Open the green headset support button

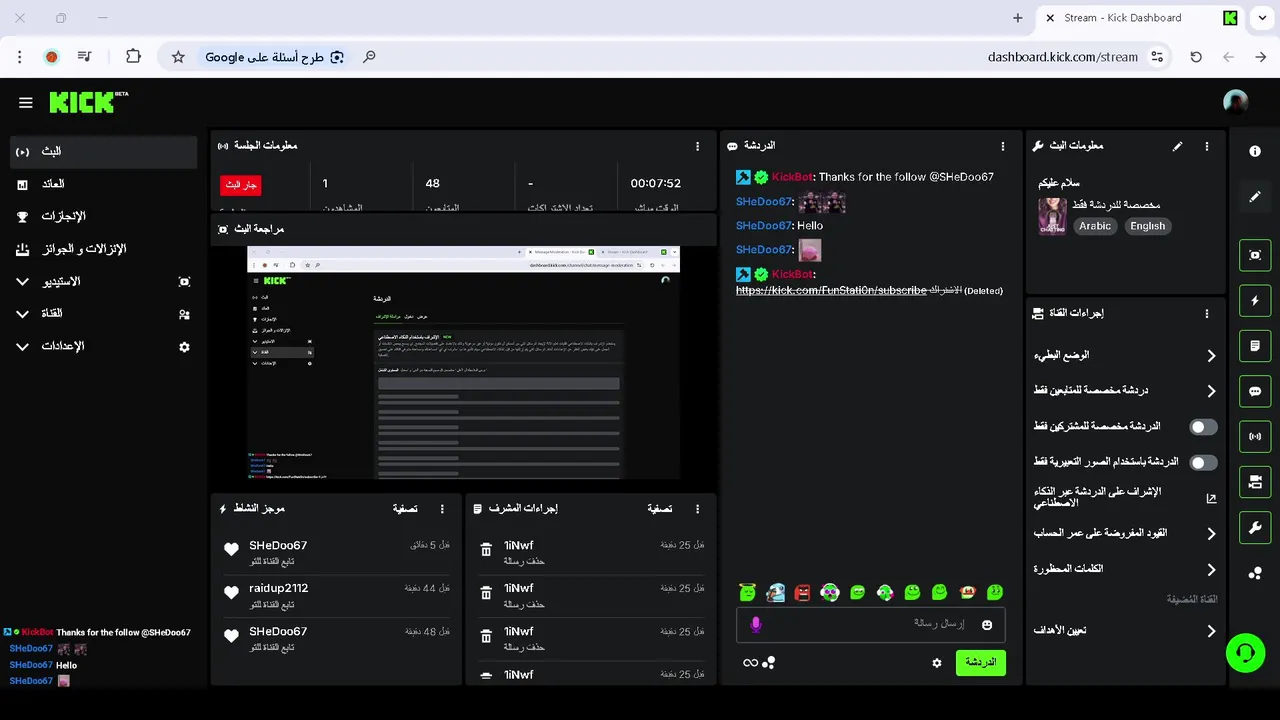[x=1245, y=653]
